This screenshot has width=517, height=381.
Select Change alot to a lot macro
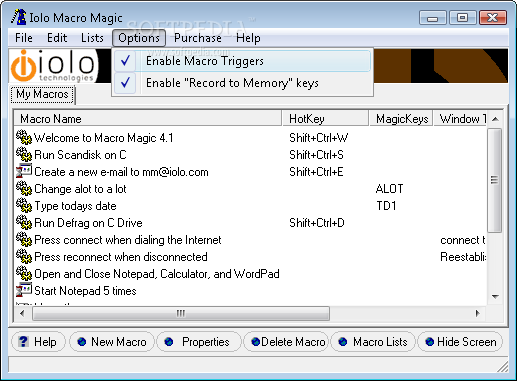click(x=251, y=188)
